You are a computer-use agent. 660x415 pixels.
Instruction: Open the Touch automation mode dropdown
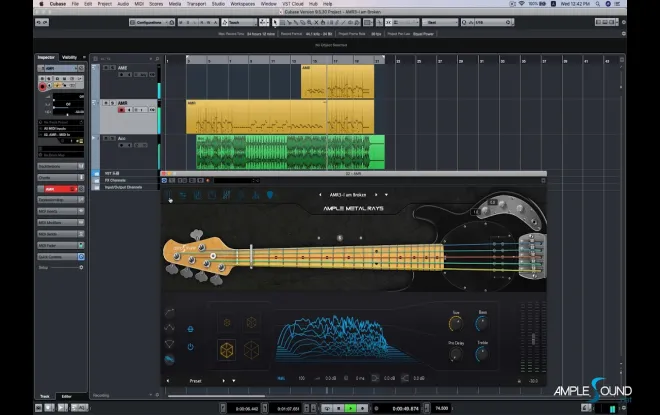pos(239,22)
